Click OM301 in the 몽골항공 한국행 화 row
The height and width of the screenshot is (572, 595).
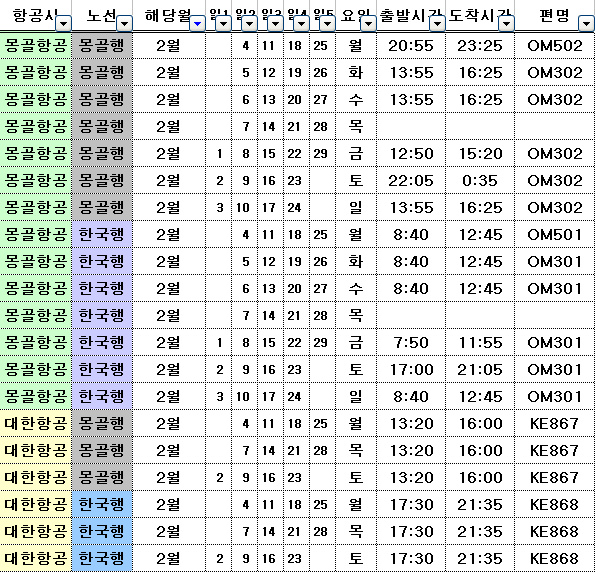click(554, 262)
